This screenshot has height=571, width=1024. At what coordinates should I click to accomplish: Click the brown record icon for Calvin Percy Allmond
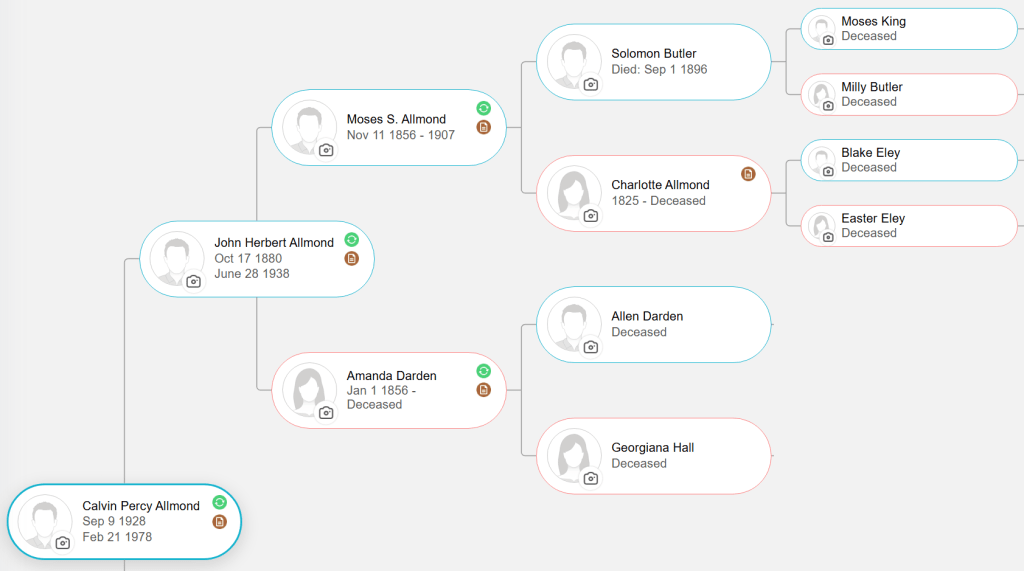pos(220,522)
